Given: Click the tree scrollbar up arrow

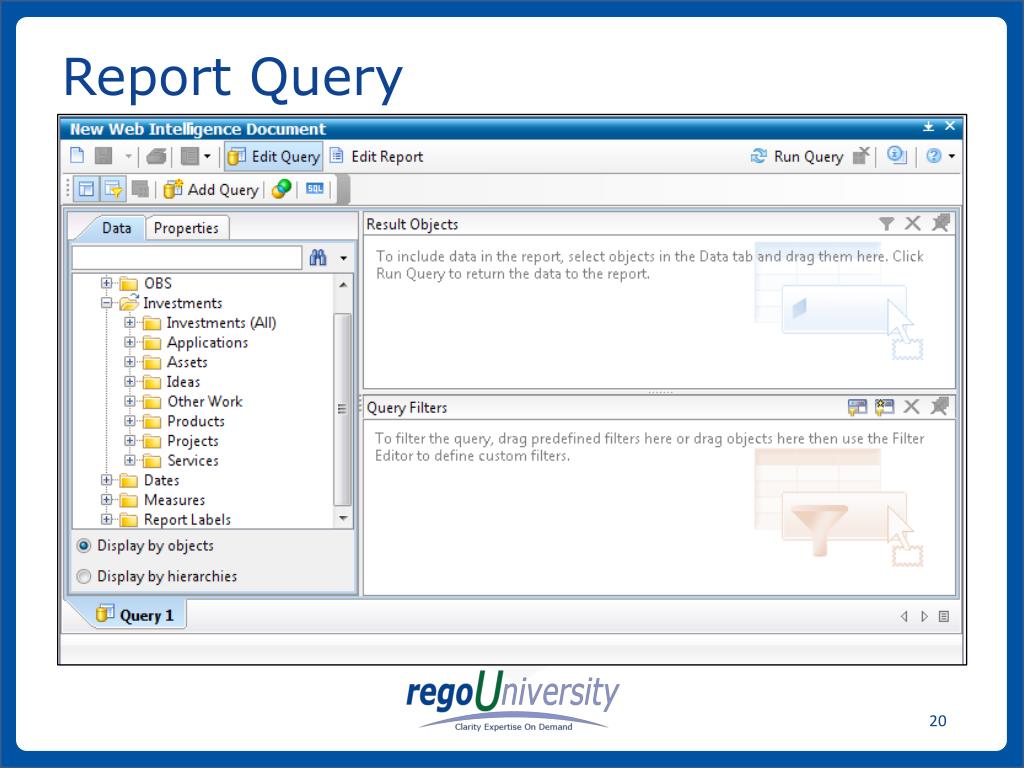Looking at the screenshot, I should pos(343,285).
